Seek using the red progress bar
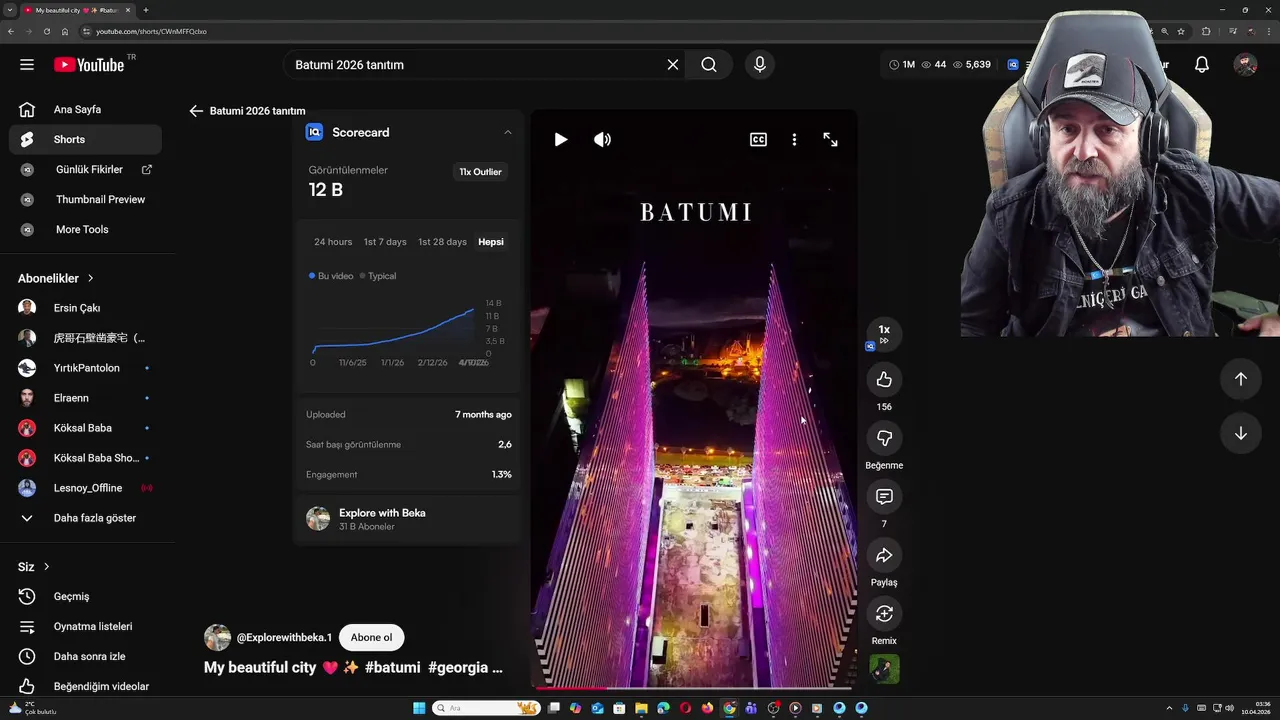Image resolution: width=1280 pixels, height=720 pixels. pos(694,688)
